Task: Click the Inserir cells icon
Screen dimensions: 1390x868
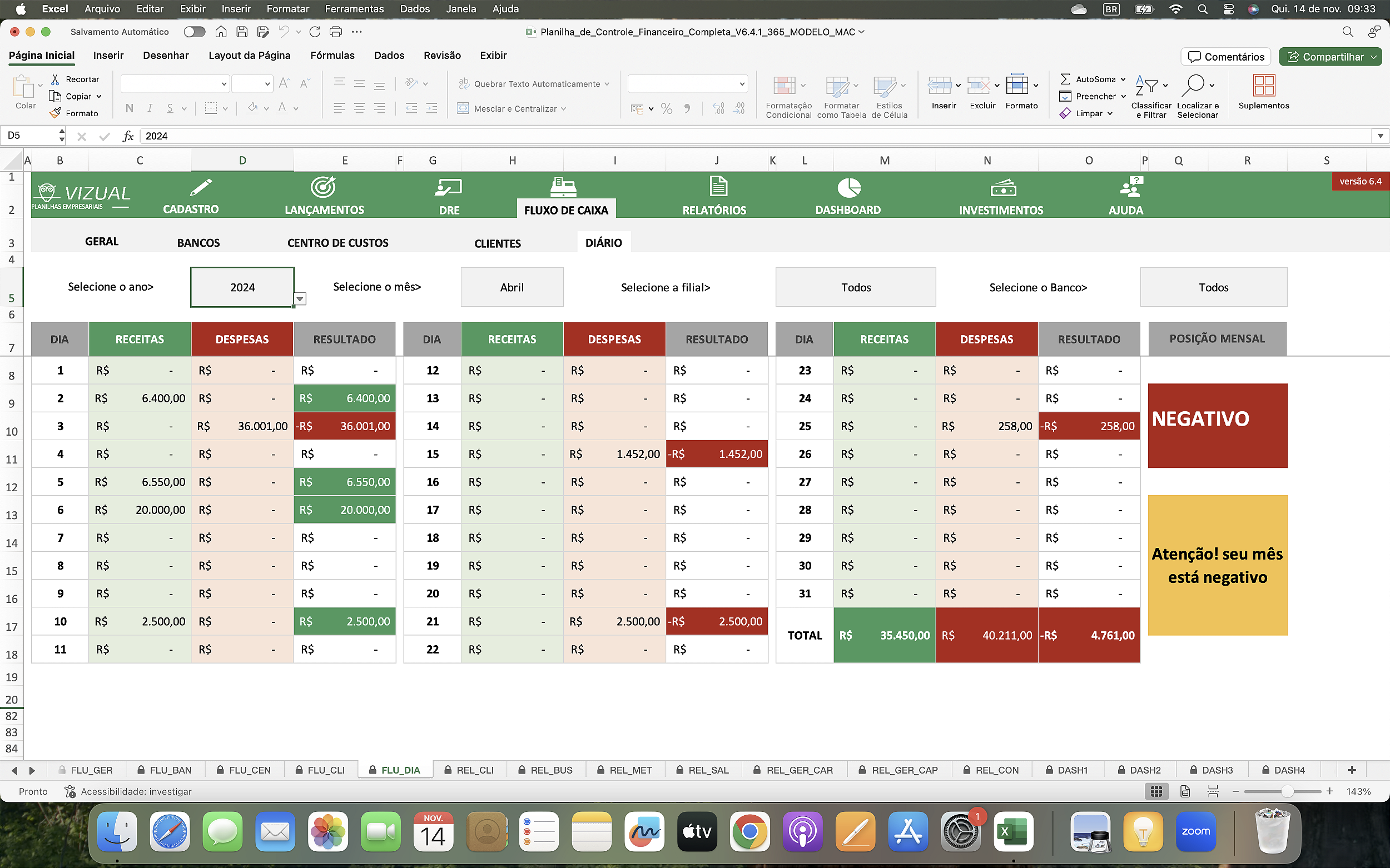Action: (940, 86)
